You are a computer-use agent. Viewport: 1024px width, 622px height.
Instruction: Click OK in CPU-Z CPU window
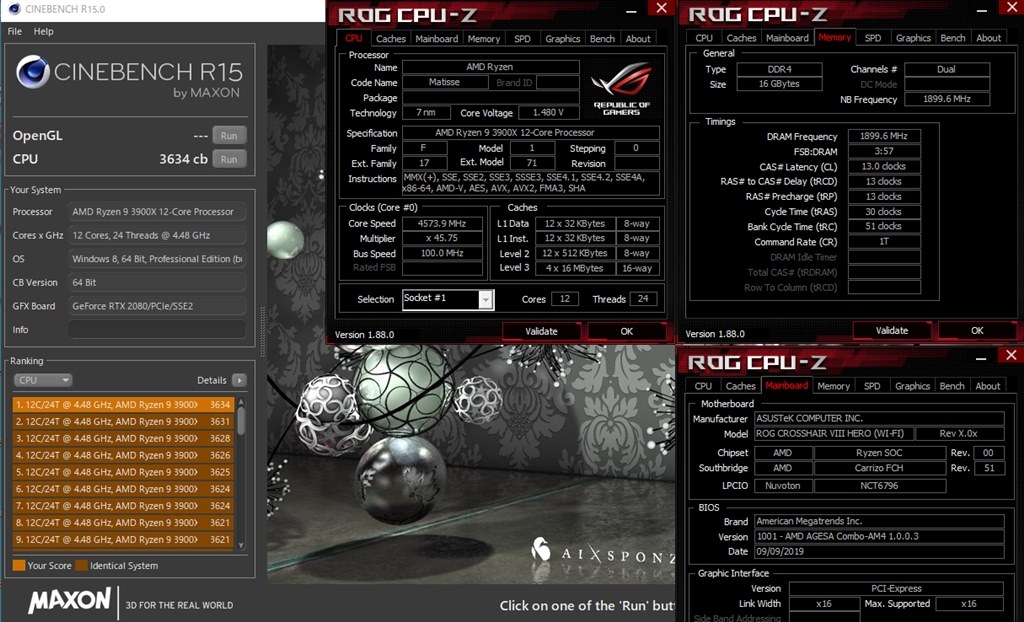(626, 331)
